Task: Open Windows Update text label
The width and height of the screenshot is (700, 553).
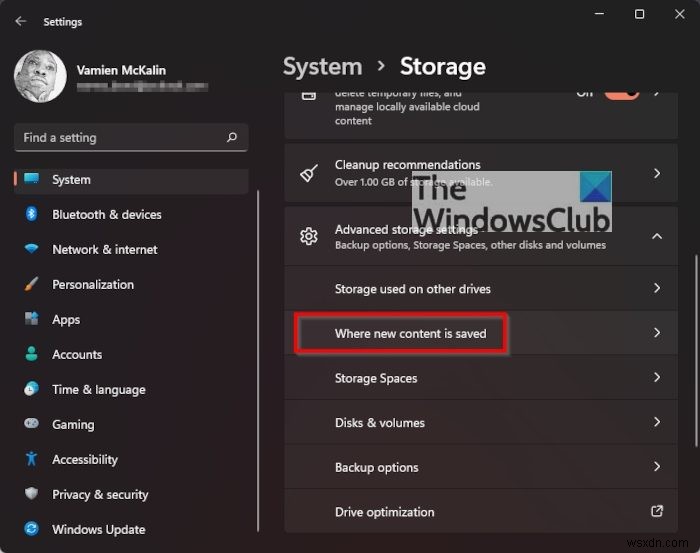Action: point(99,530)
